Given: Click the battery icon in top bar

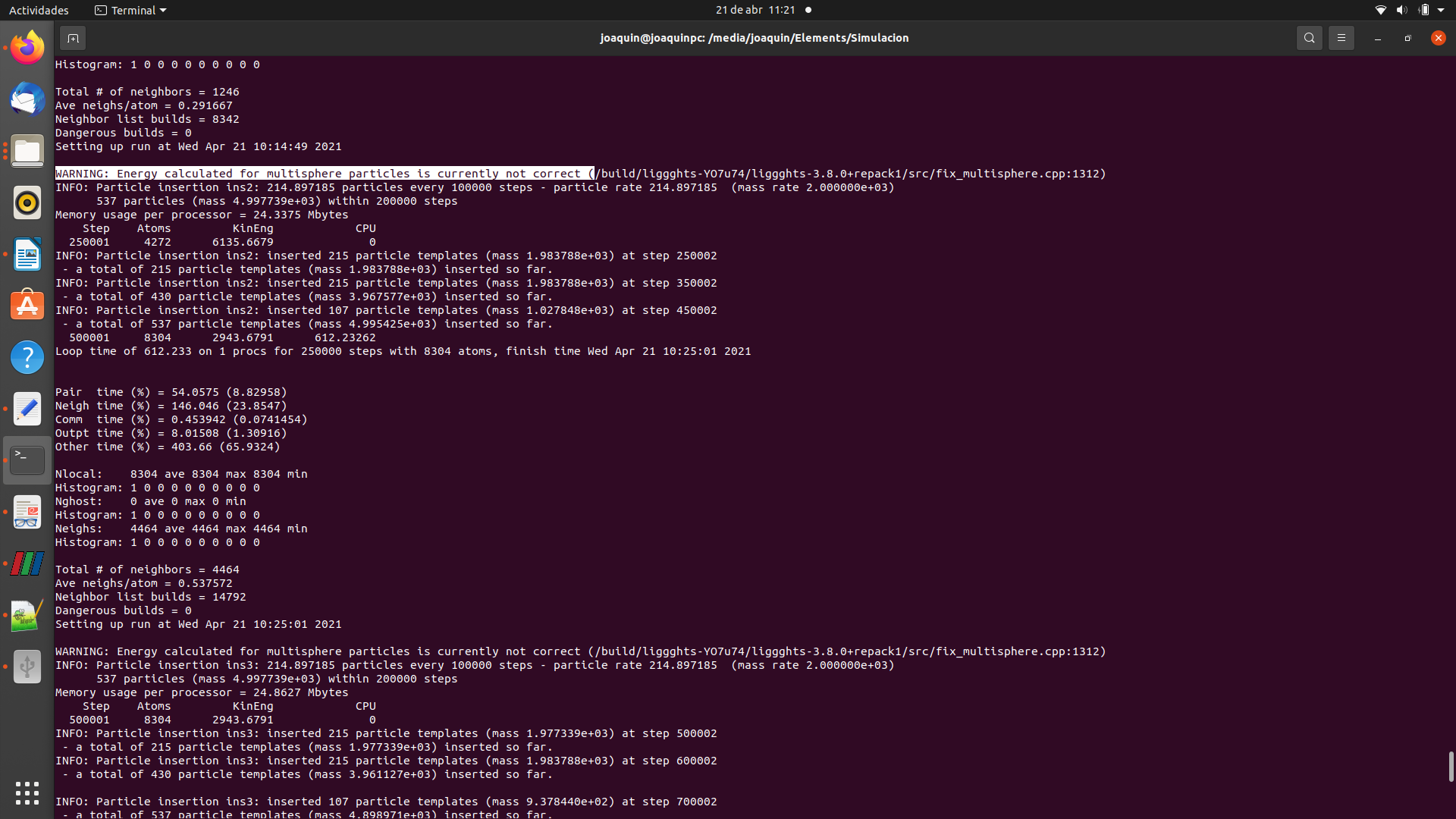Looking at the screenshot, I should 1424,10.
